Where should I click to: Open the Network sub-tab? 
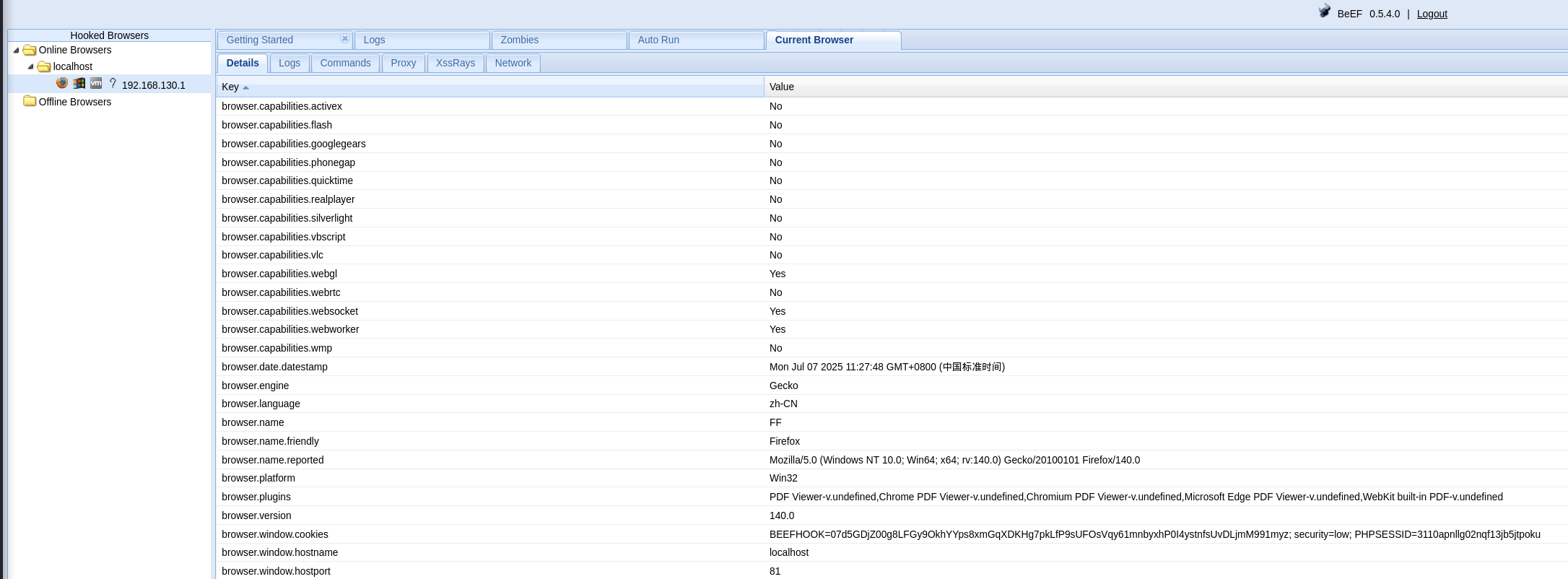click(x=513, y=63)
